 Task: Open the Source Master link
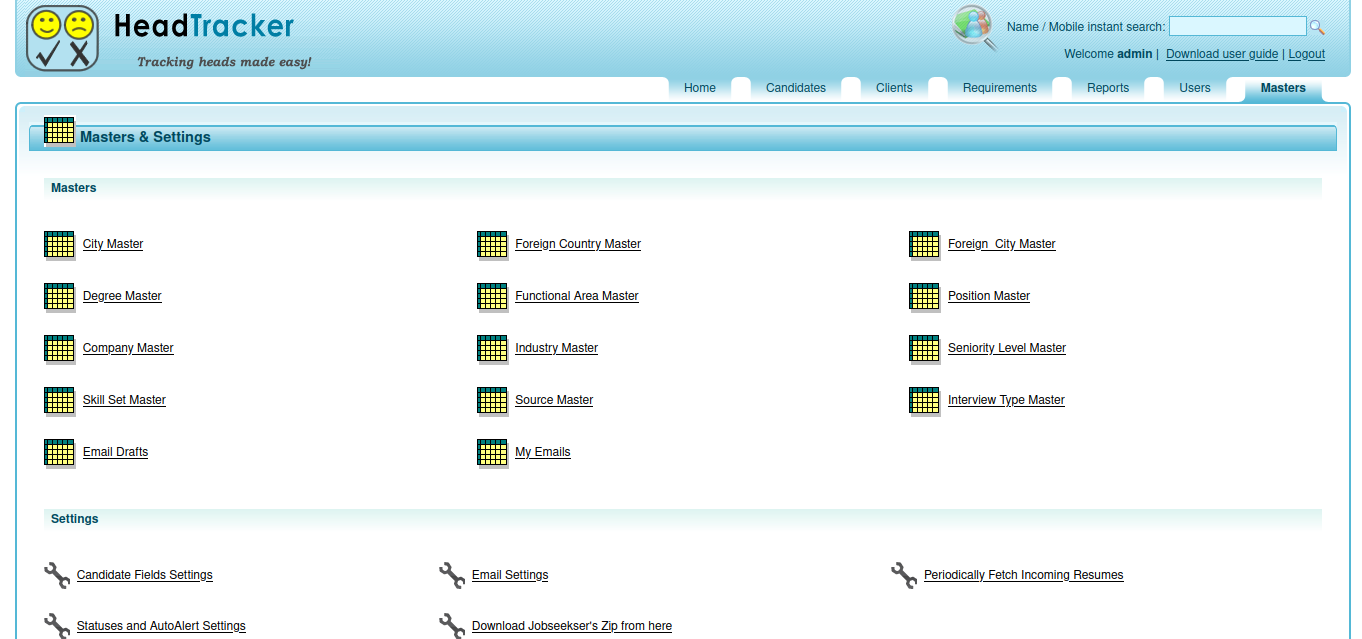554,400
